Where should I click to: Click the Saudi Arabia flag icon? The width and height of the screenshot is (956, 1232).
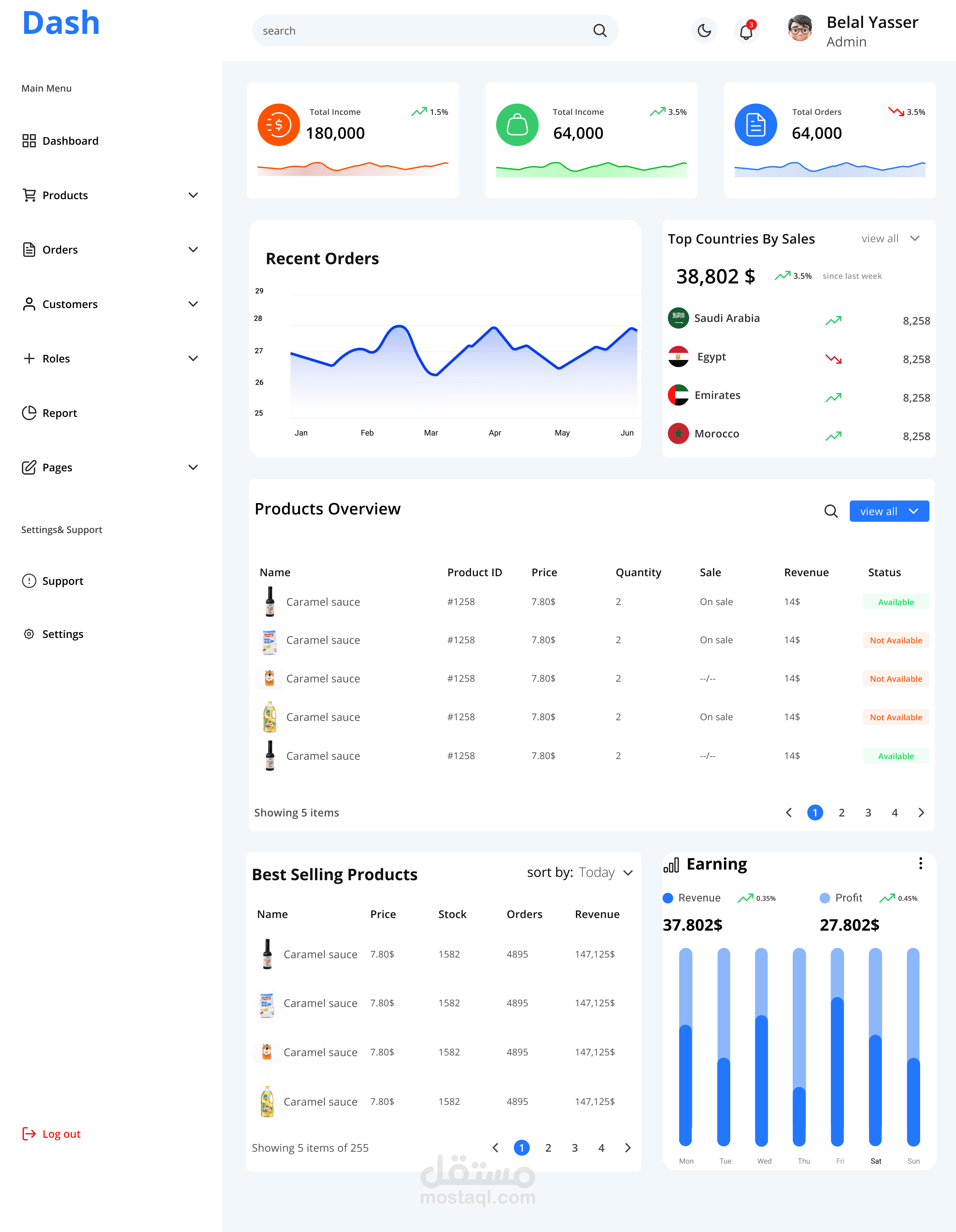pyautogui.click(x=678, y=318)
